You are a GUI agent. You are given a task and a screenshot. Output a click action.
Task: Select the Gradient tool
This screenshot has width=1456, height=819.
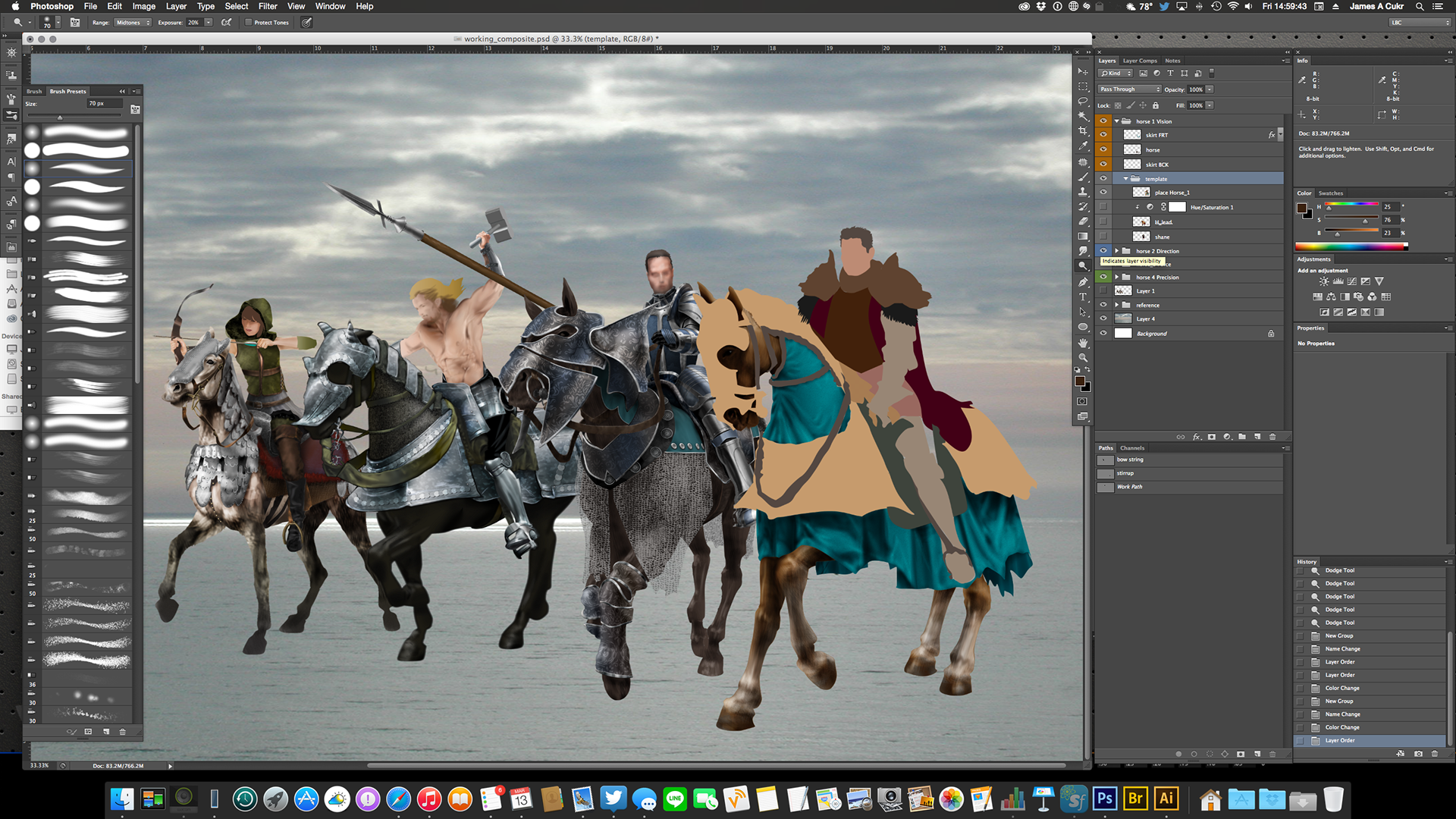[x=1083, y=237]
